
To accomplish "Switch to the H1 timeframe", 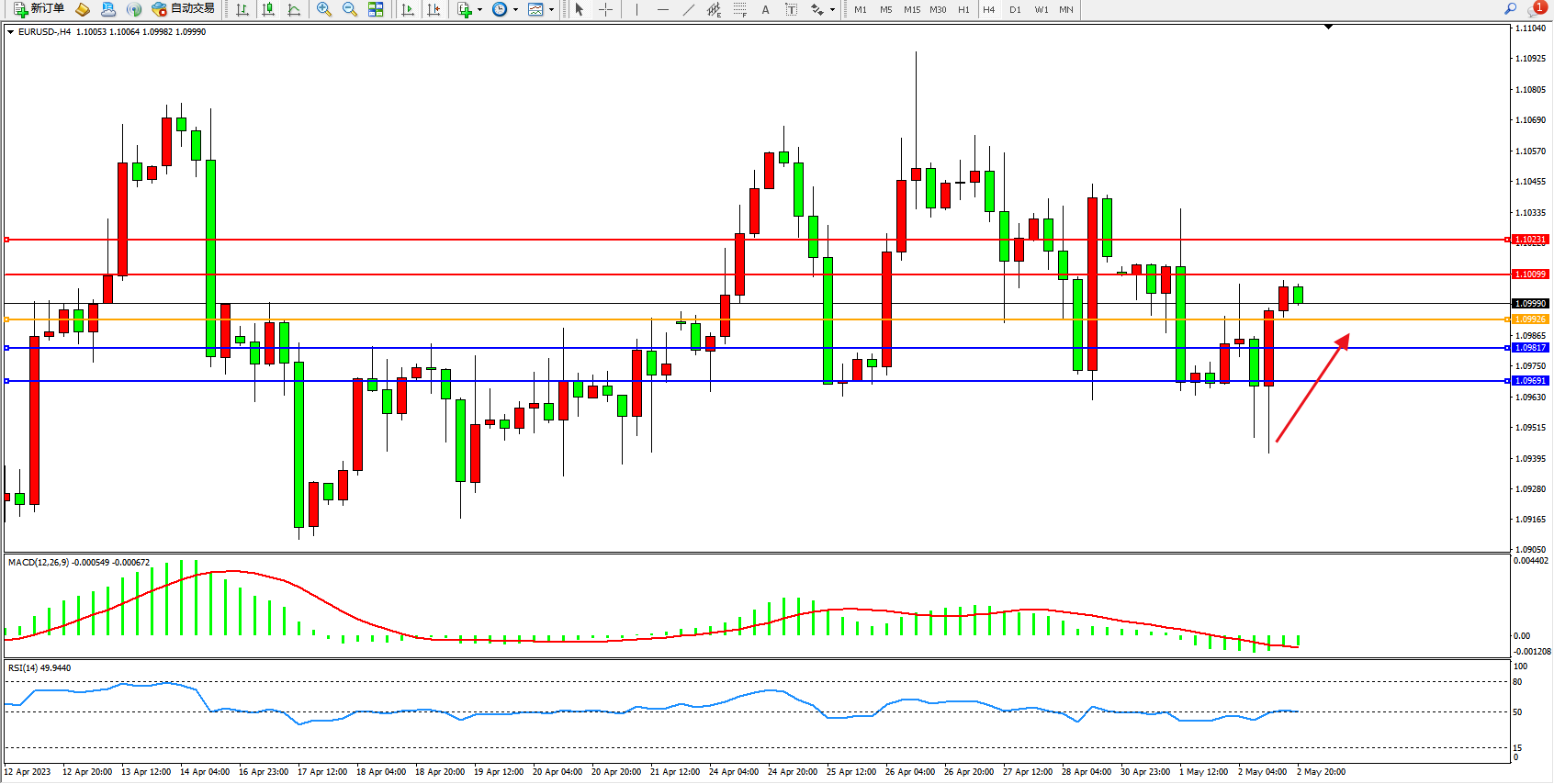I will [963, 9].
